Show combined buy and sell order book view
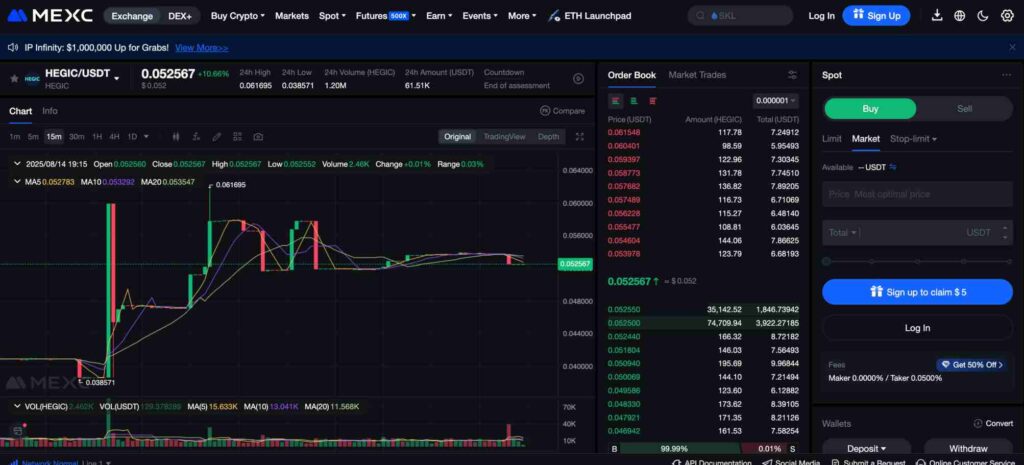 tap(616, 101)
